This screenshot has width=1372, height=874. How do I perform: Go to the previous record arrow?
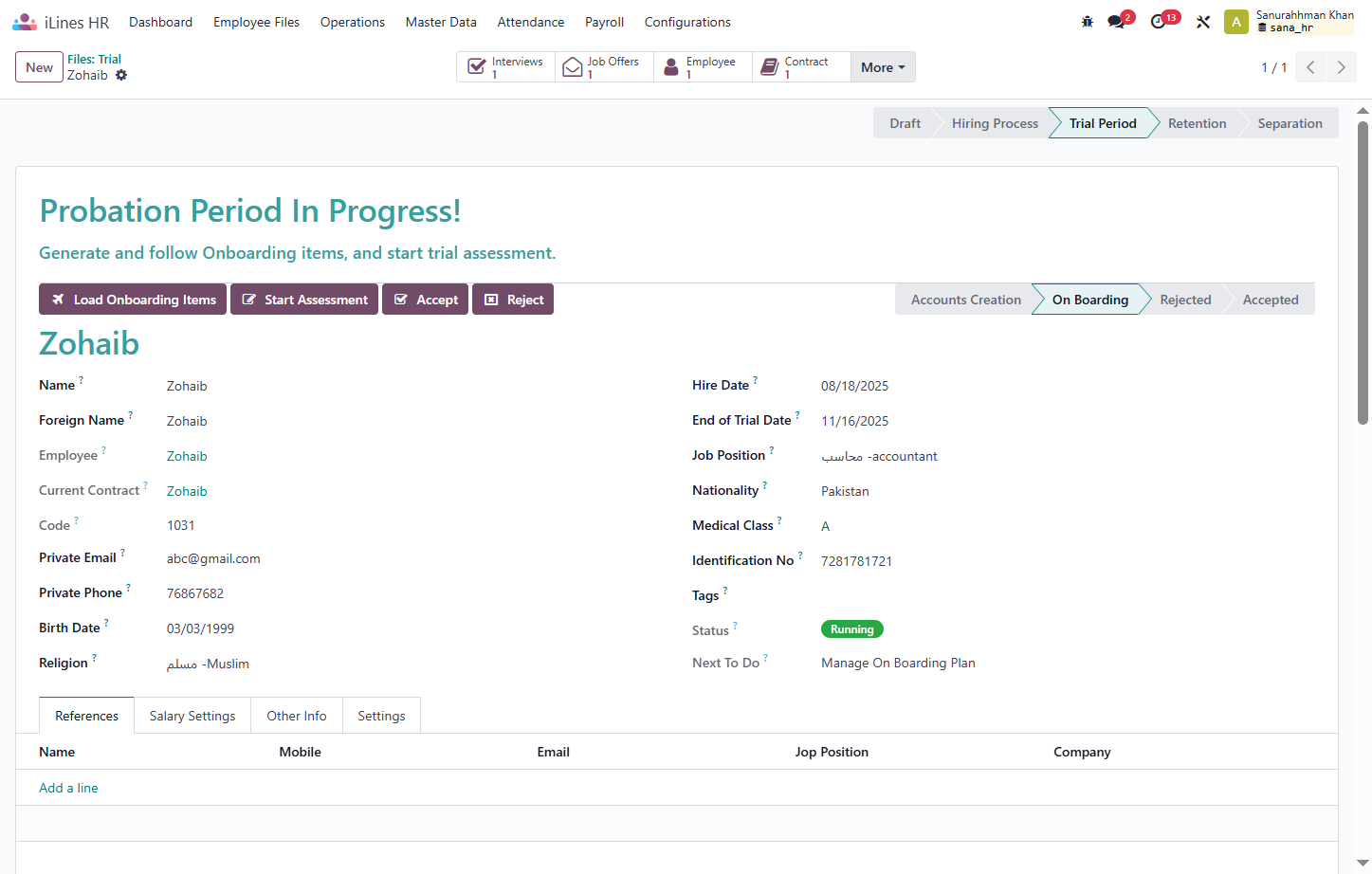tap(1310, 67)
